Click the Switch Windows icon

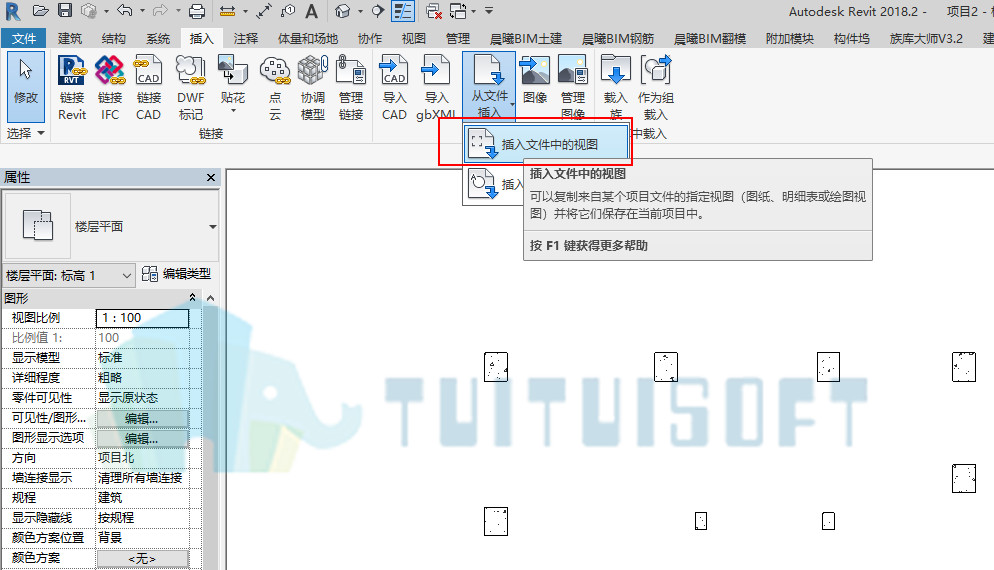pos(458,11)
